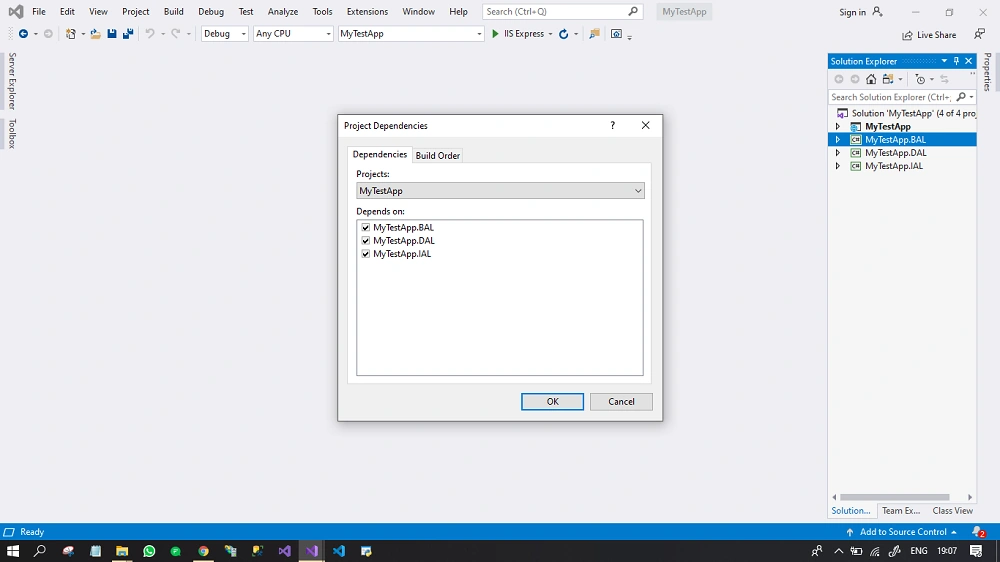Viewport: 1000px width, 562px height.
Task: Click the Home icon in Solution Explorer
Action: (x=871, y=79)
